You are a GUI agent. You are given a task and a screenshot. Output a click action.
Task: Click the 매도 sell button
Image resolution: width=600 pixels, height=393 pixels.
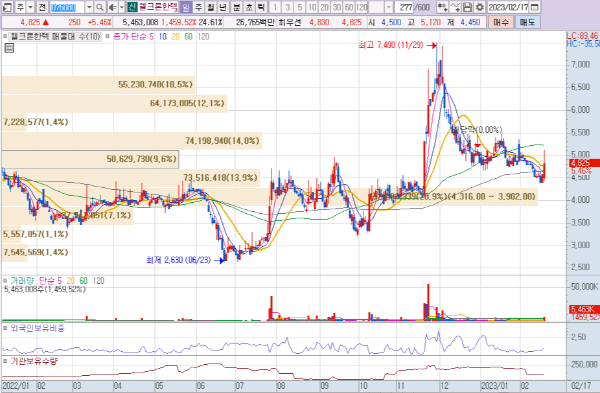click(x=527, y=22)
